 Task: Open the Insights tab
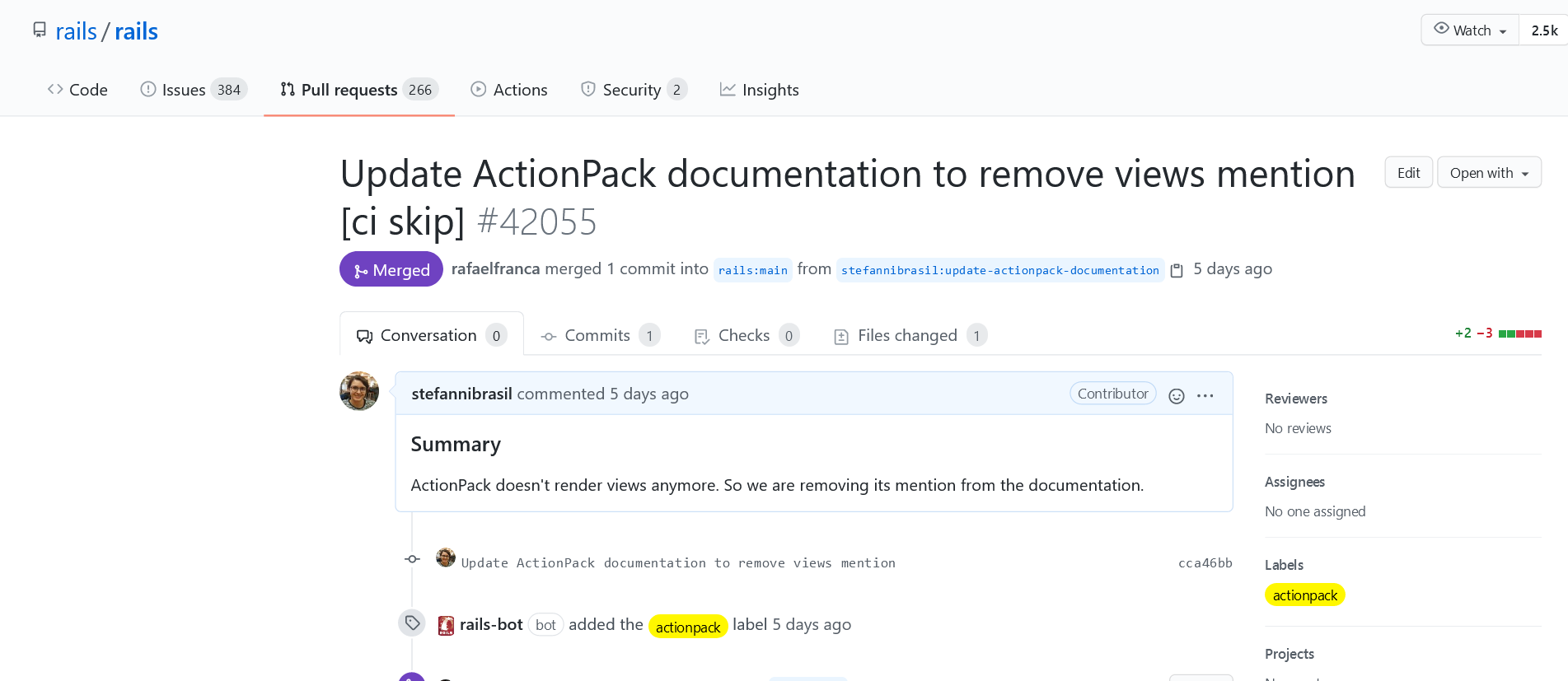coord(759,90)
